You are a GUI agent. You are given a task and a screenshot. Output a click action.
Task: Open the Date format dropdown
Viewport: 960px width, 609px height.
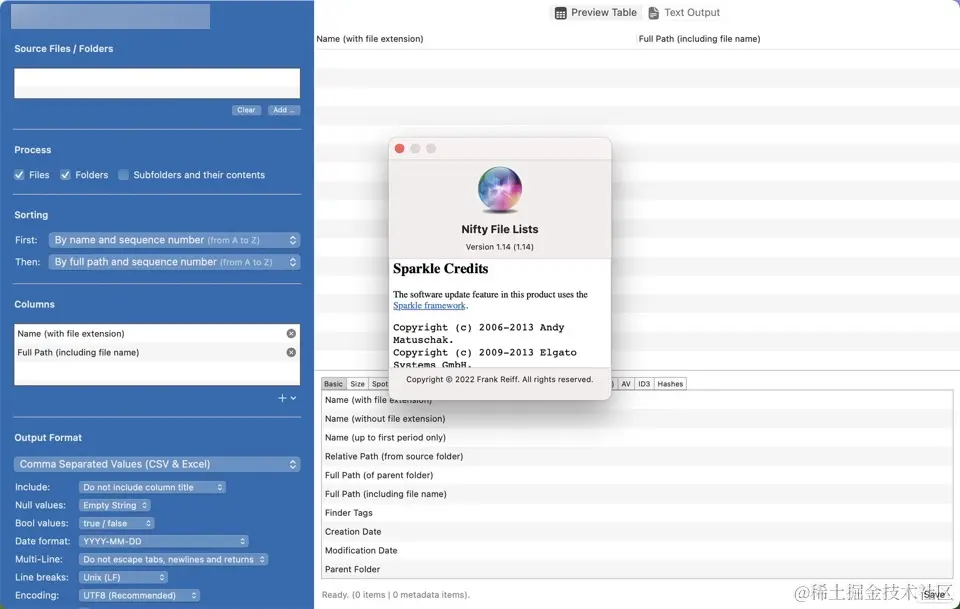163,541
